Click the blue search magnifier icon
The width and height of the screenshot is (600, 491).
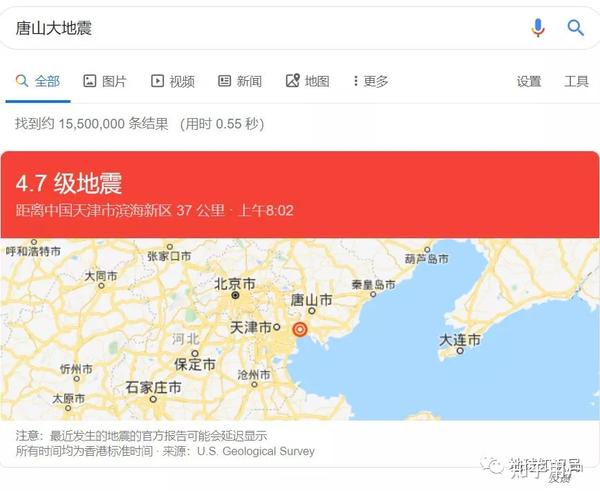[x=575, y=28]
